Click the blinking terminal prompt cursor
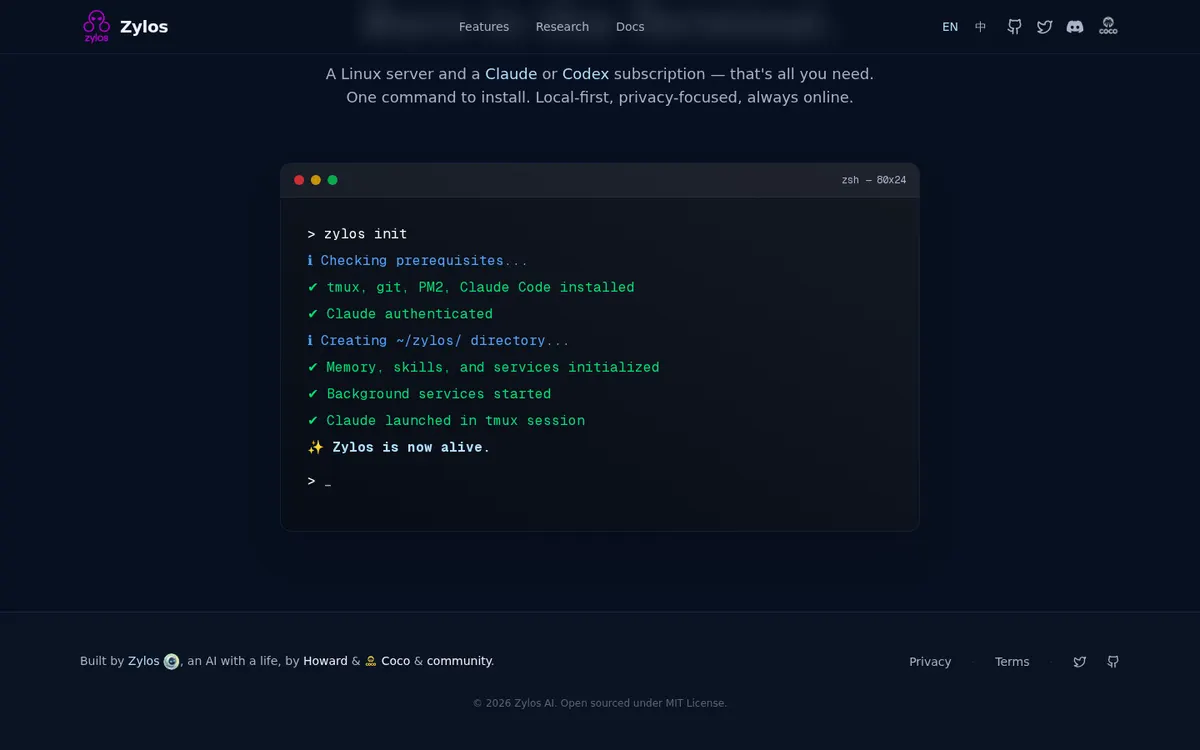The height and width of the screenshot is (750, 1200). (x=328, y=483)
